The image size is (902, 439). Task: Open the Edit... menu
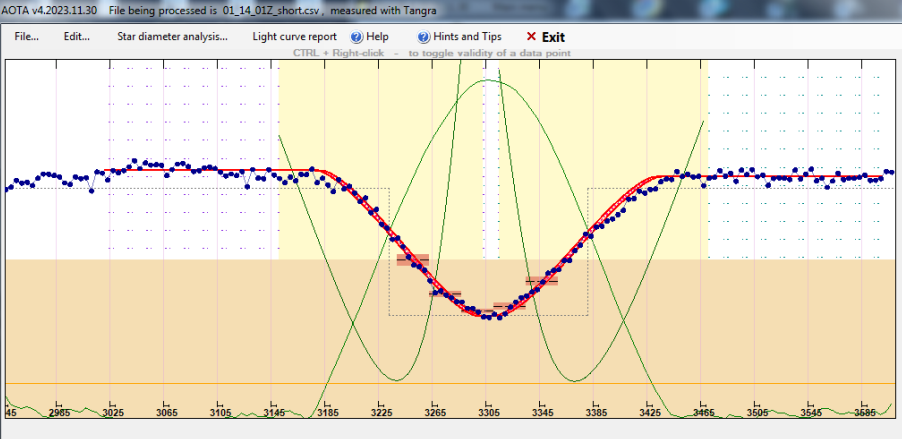(77, 37)
